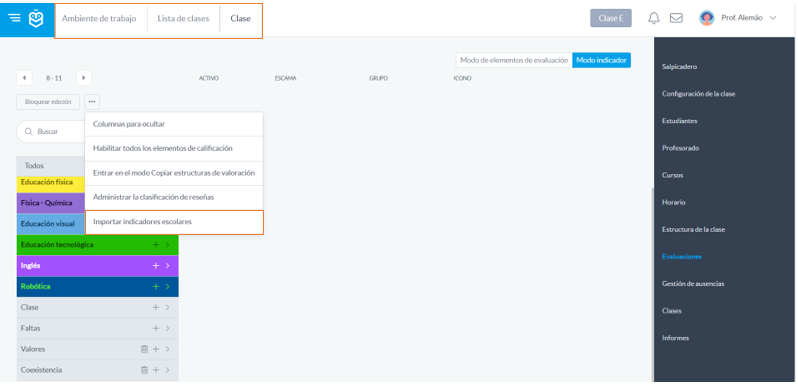Screen dimensions: 798x385
Task: Open Informes in sidebar
Action: pos(675,338)
